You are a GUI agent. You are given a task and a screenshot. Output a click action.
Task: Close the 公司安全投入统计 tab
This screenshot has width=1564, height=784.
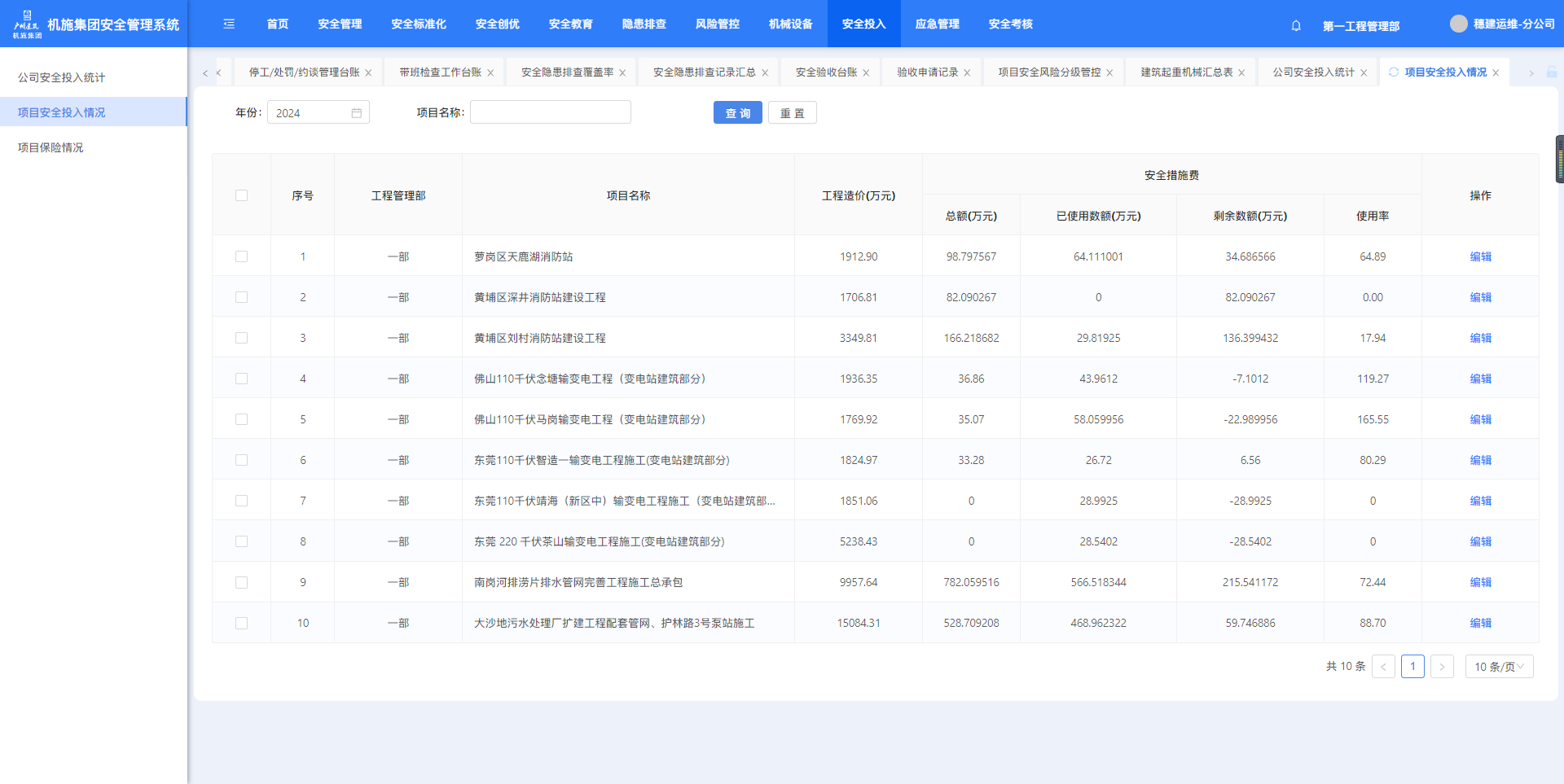[x=1364, y=73]
